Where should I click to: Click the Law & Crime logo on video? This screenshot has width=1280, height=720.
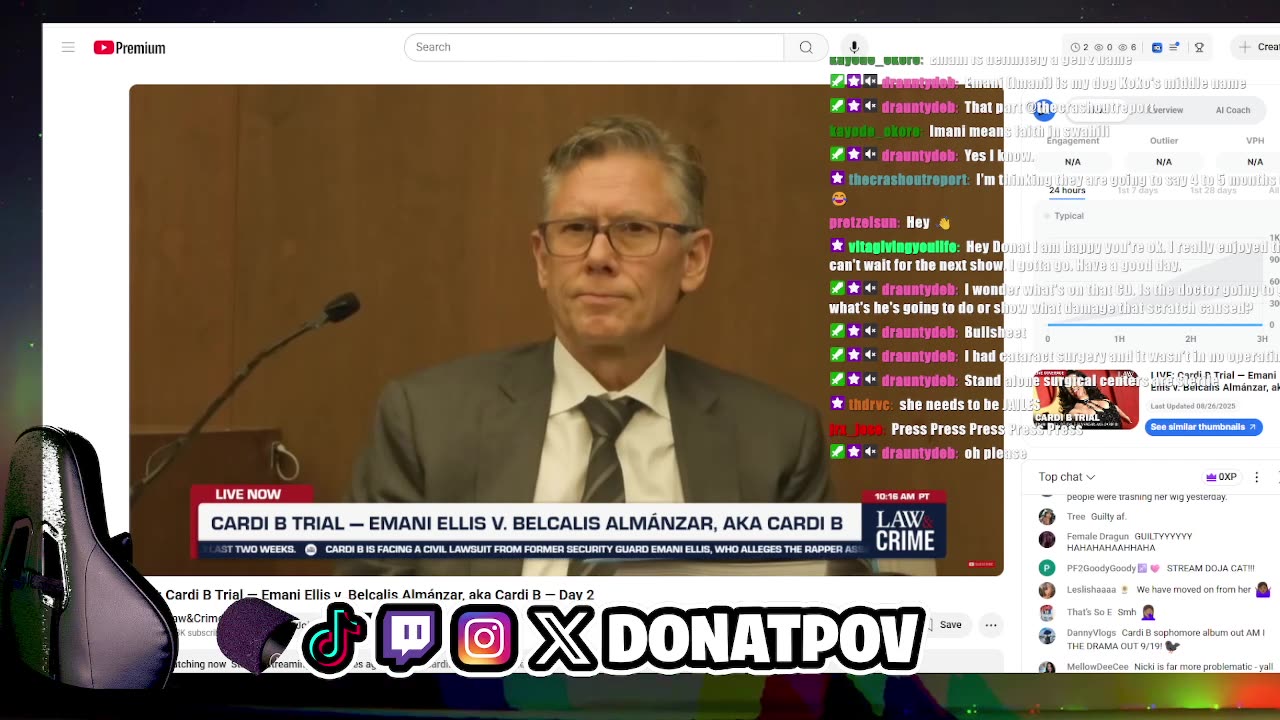(905, 531)
